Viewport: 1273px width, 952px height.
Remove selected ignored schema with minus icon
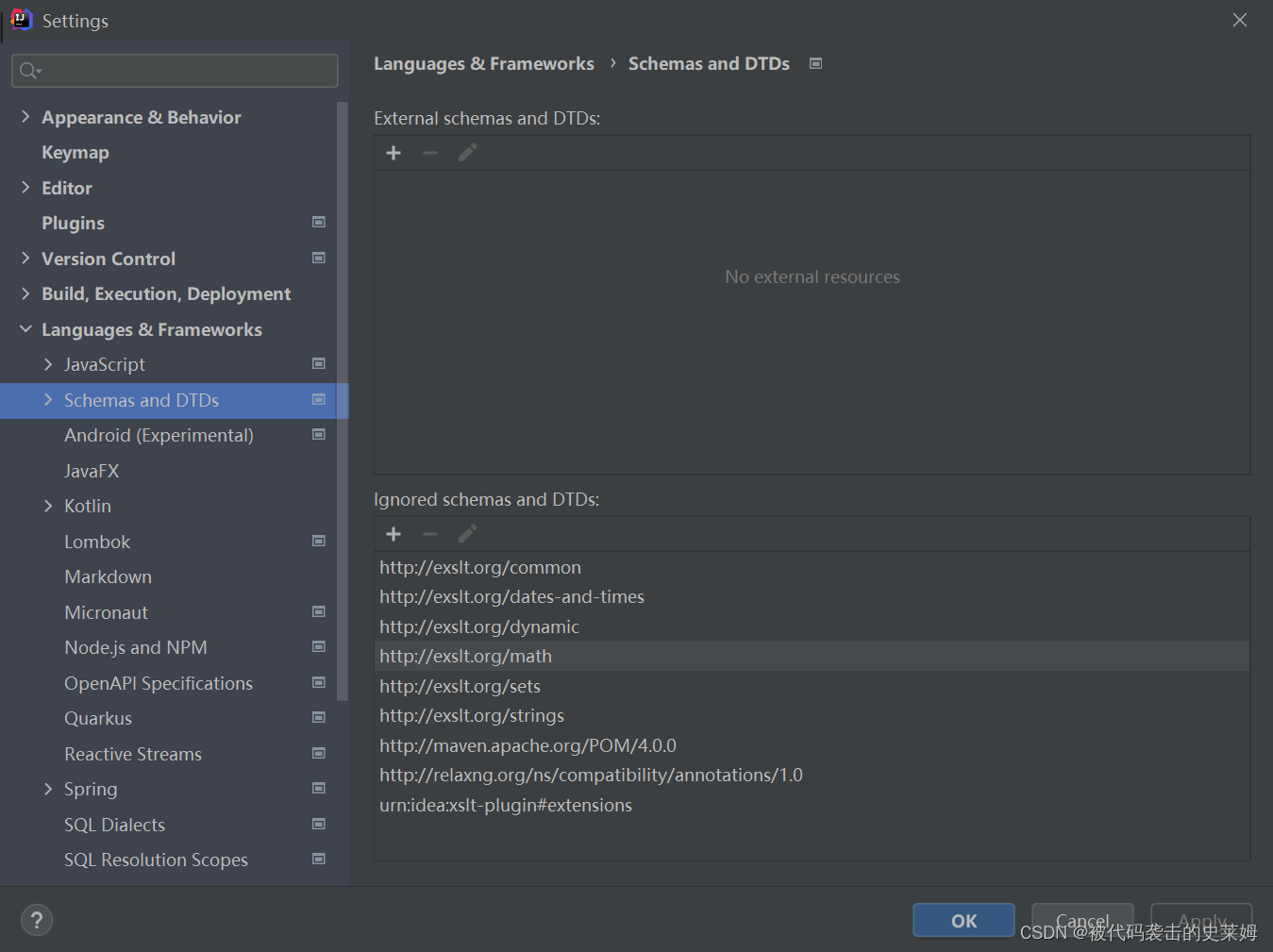tap(430, 534)
